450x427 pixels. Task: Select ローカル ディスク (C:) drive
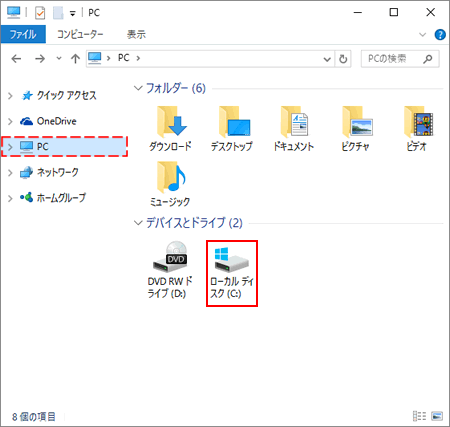tap(232, 273)
